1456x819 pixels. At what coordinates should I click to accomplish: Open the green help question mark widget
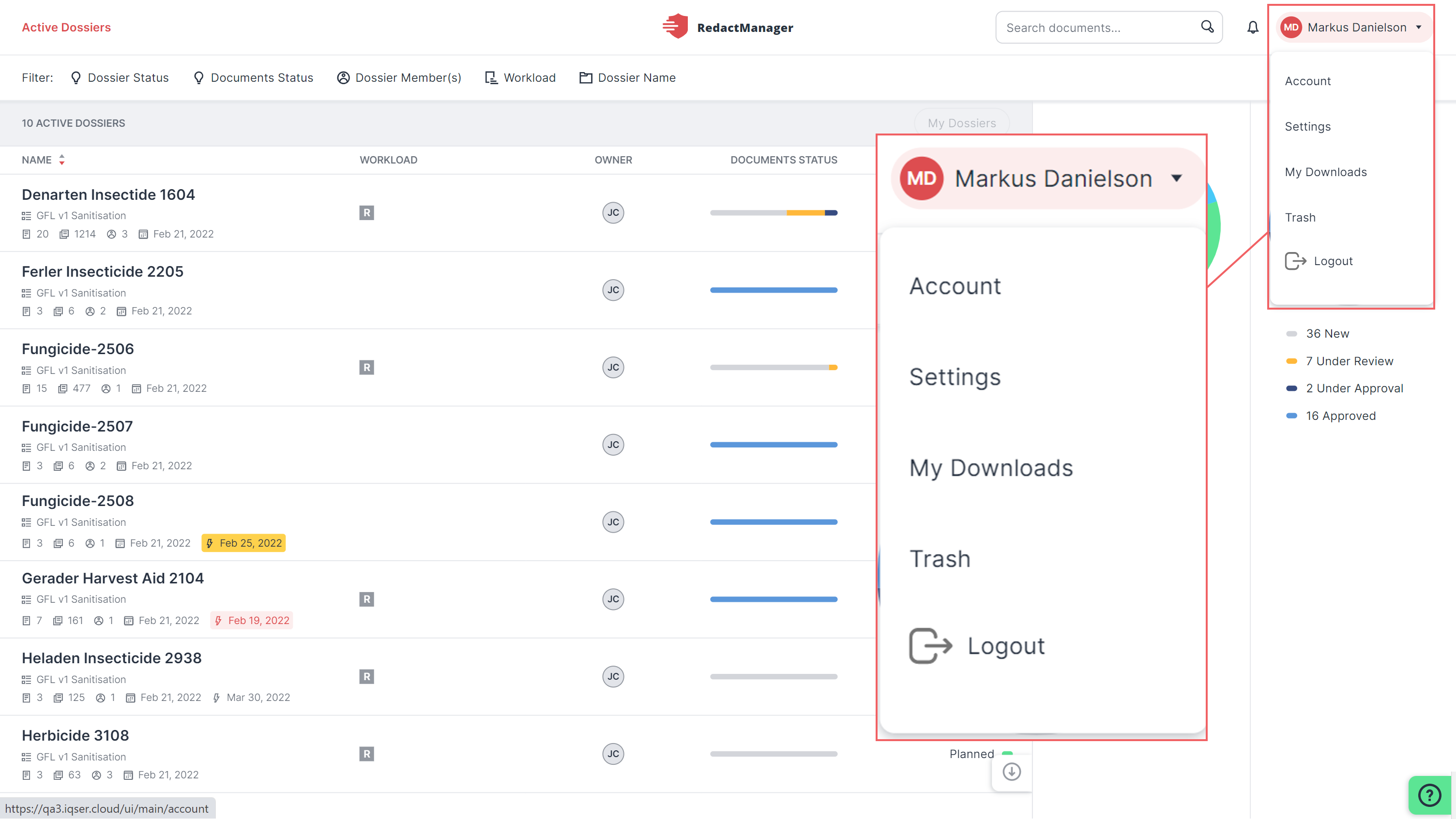[x=1430, y=795]
